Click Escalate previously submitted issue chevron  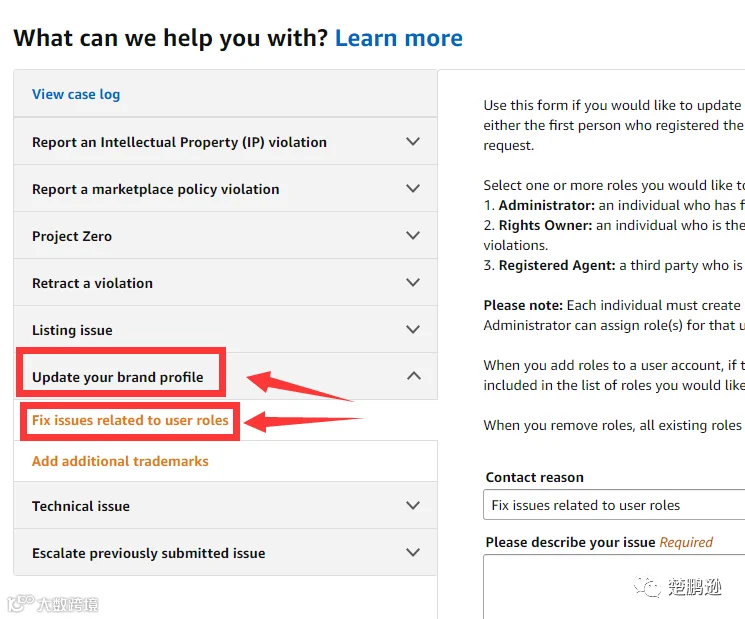point(413,552)
